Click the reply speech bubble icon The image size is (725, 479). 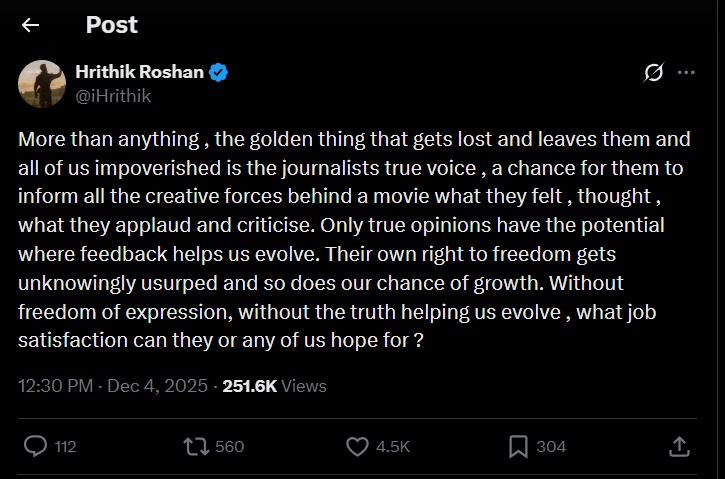click(x=34, y=446)
